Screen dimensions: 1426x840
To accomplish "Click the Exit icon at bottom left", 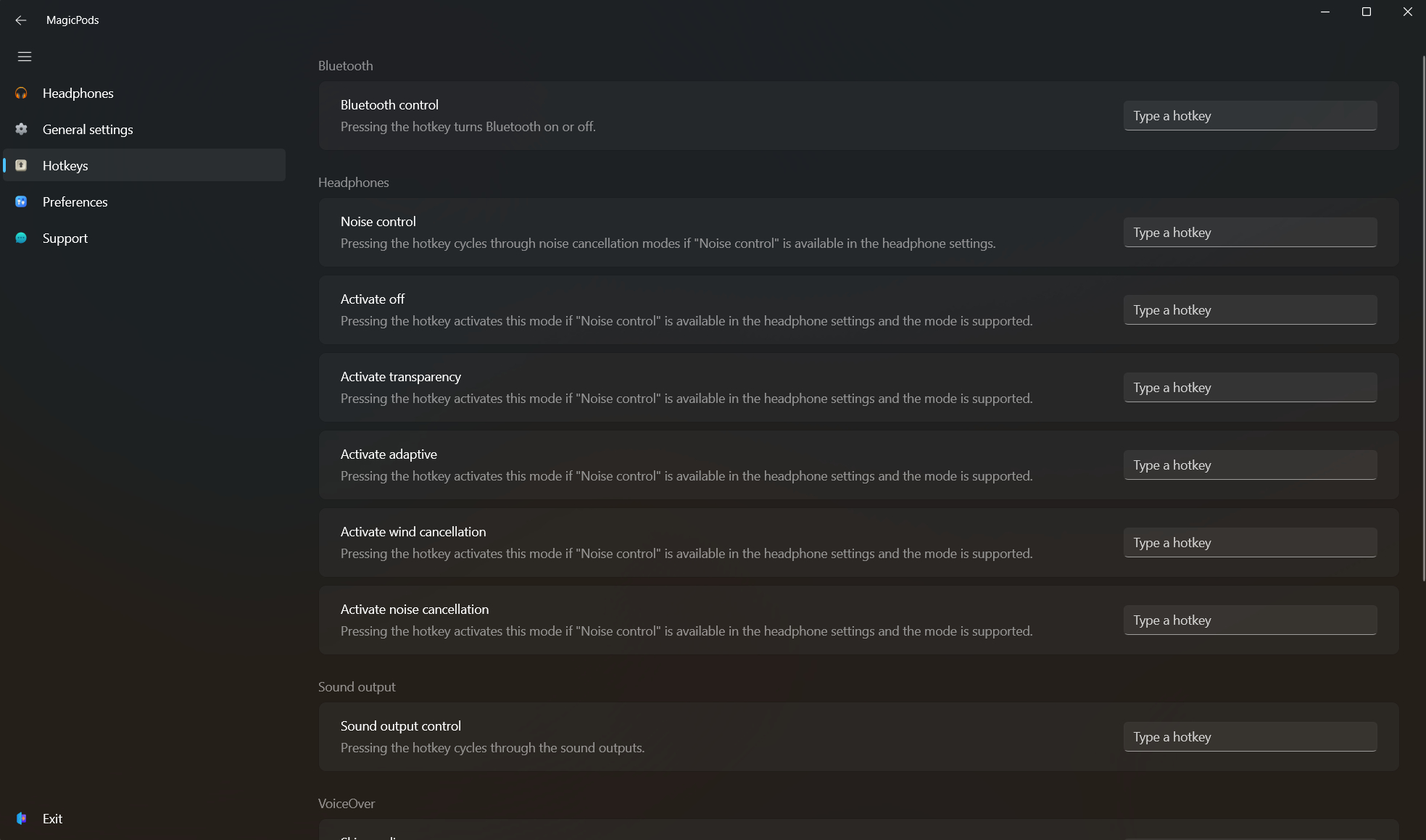I will pos(21,818).
